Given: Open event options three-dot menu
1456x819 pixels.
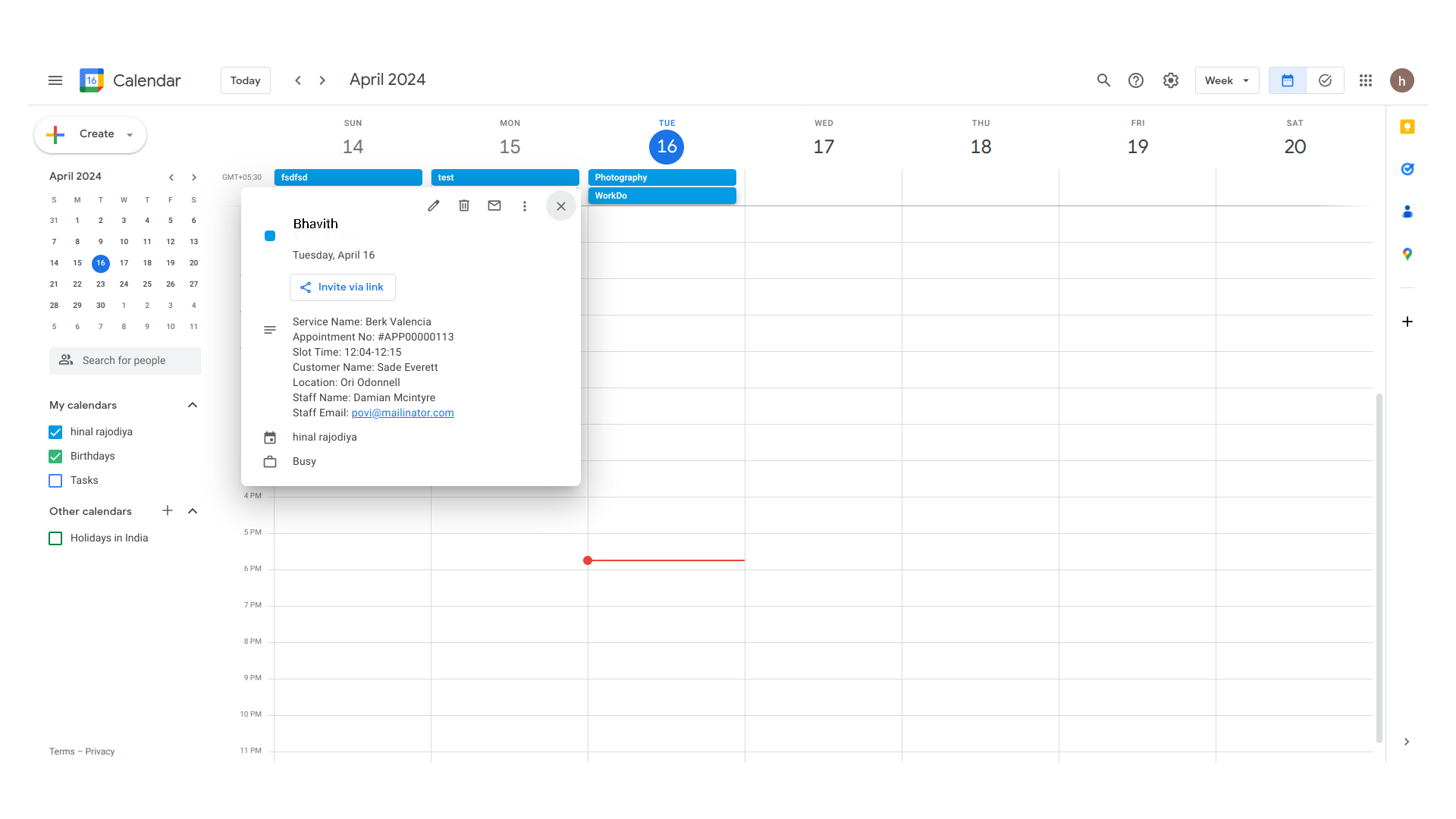Looking at the screenshot, I should click(524, 206).
